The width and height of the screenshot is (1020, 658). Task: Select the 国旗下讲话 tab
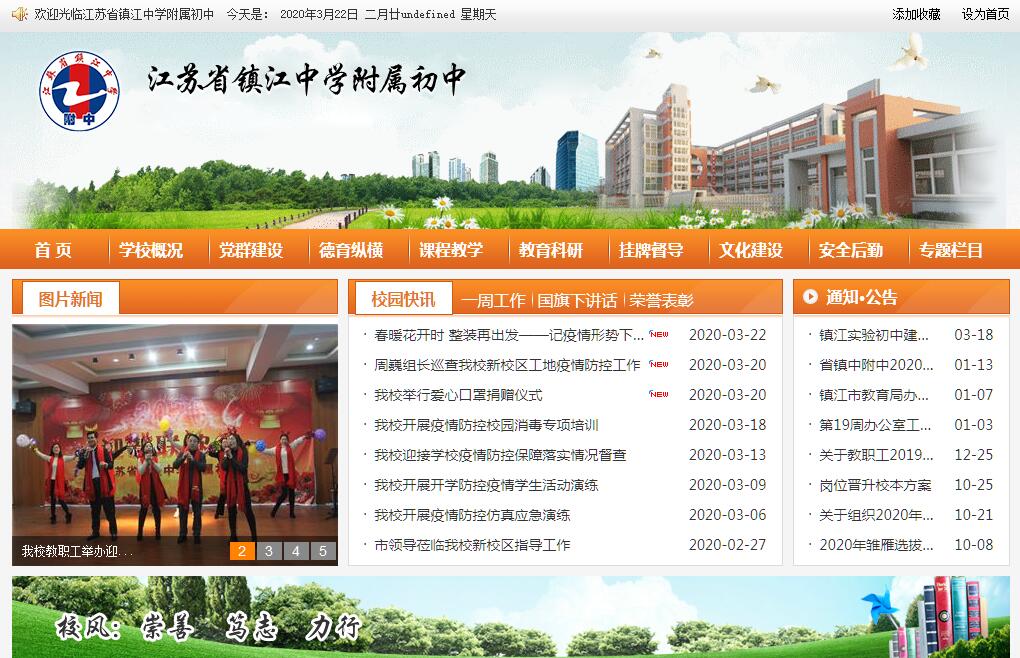(577, 300)
